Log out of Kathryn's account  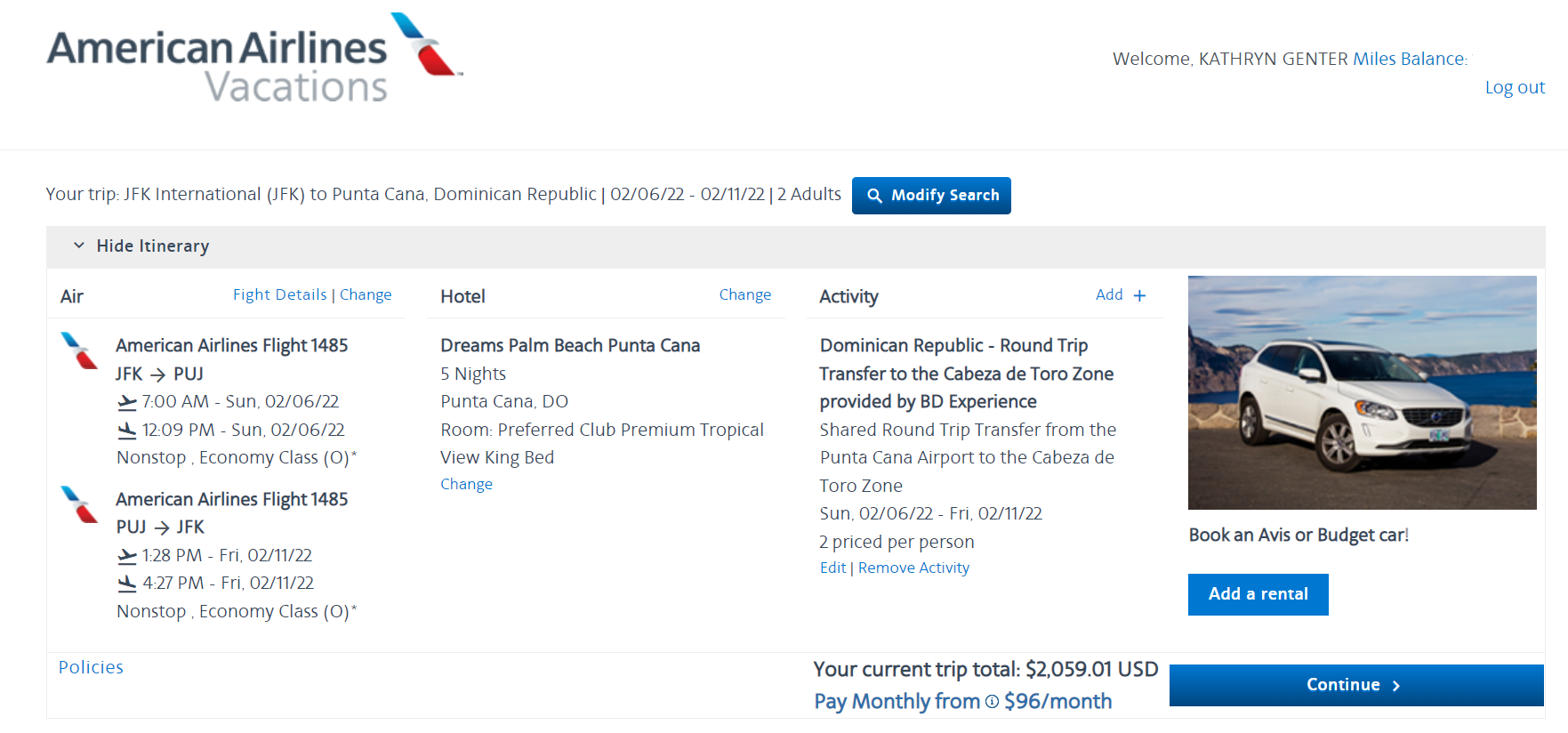click(x=1515, y=87)
